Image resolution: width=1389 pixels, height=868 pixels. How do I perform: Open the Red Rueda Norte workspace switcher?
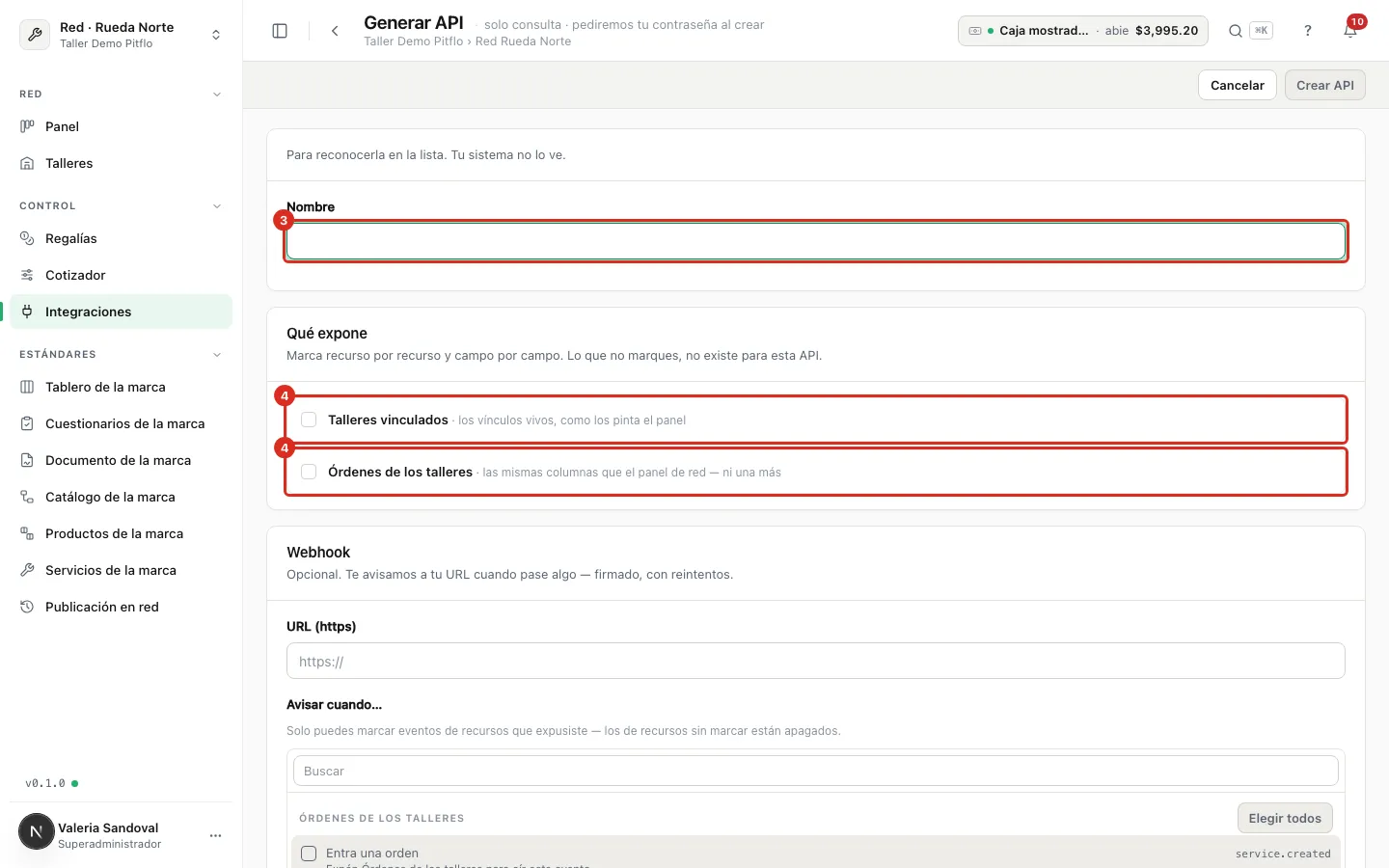[121, 35]
